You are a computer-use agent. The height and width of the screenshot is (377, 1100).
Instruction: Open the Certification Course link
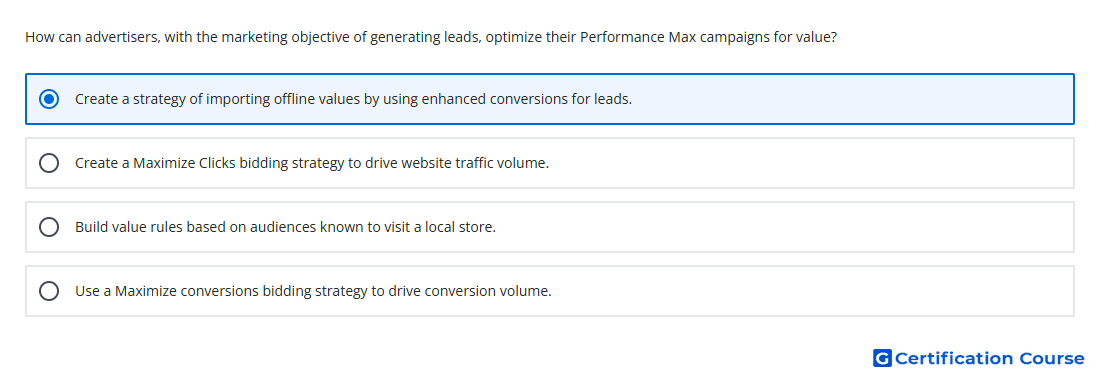(x=979, y=358)
